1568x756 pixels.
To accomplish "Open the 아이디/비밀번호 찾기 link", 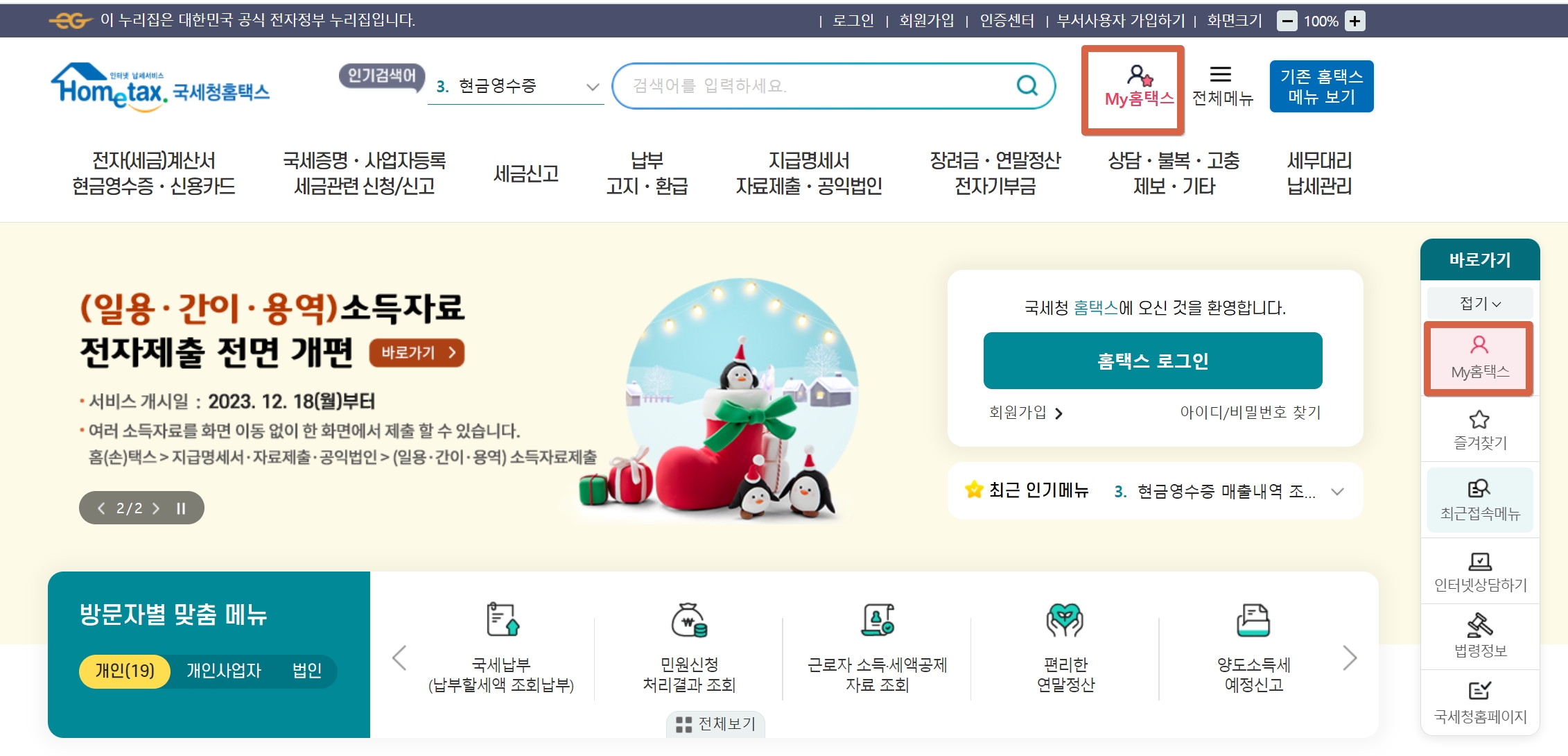I will [x=1251, y=413].
